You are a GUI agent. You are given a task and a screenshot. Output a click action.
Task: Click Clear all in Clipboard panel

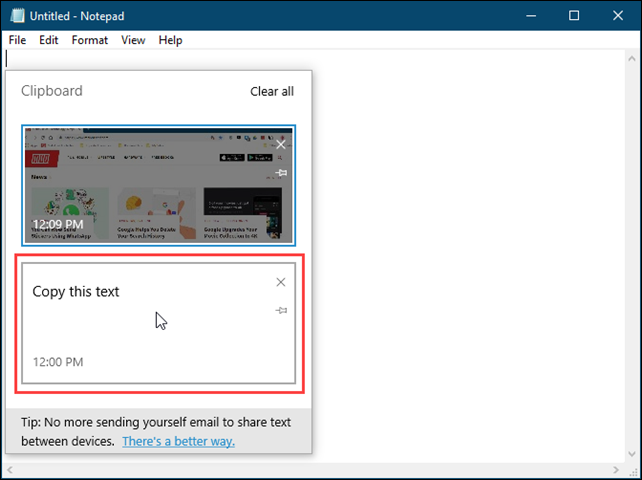pyautogui.click(x=272, y=91)
